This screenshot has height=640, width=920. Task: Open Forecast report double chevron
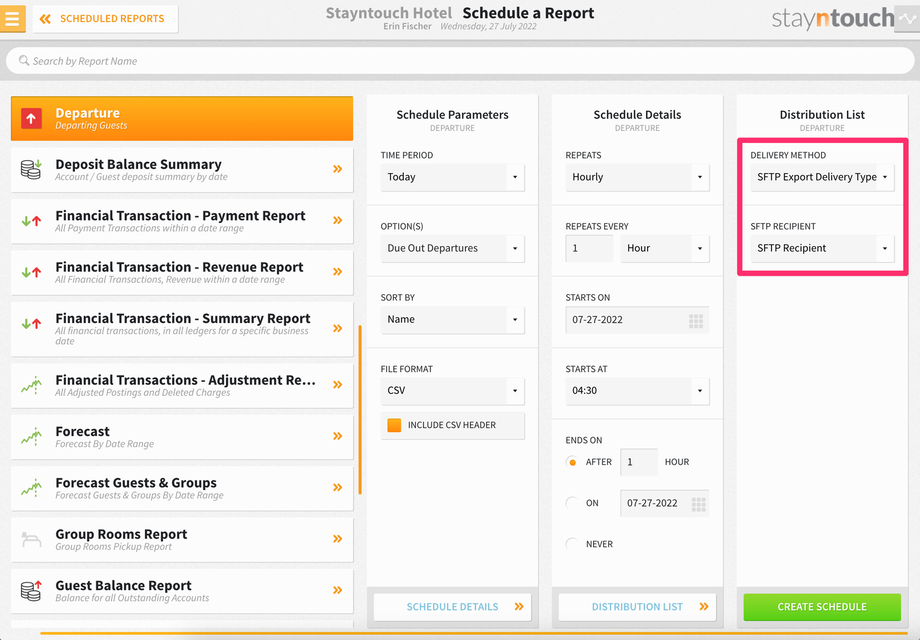coord(337,436)
